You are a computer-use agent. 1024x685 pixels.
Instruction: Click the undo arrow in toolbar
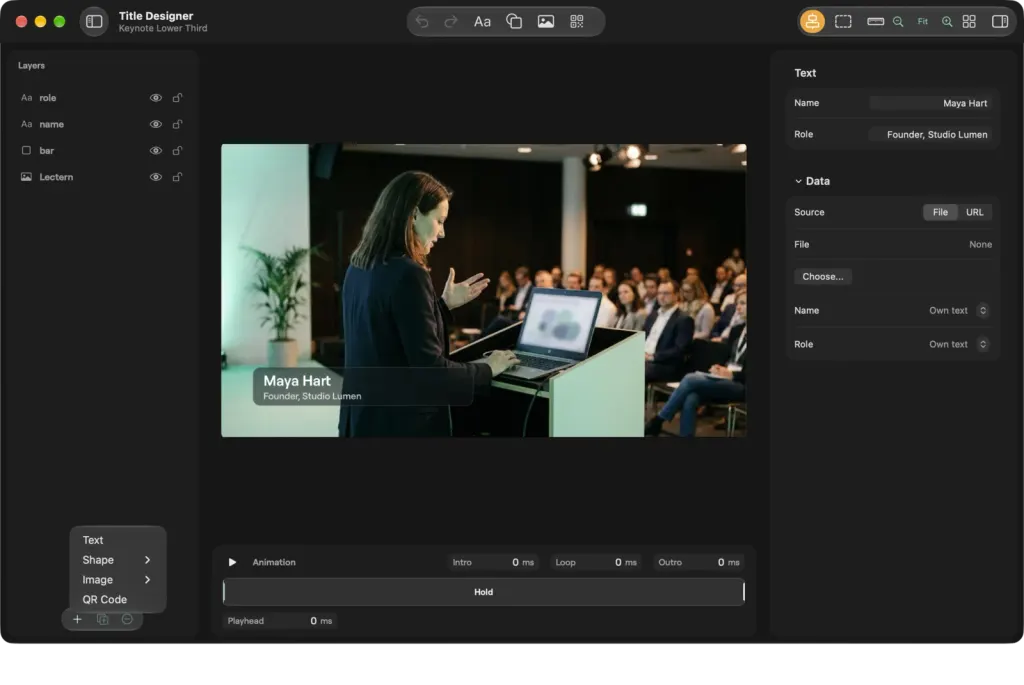point(422,22)
